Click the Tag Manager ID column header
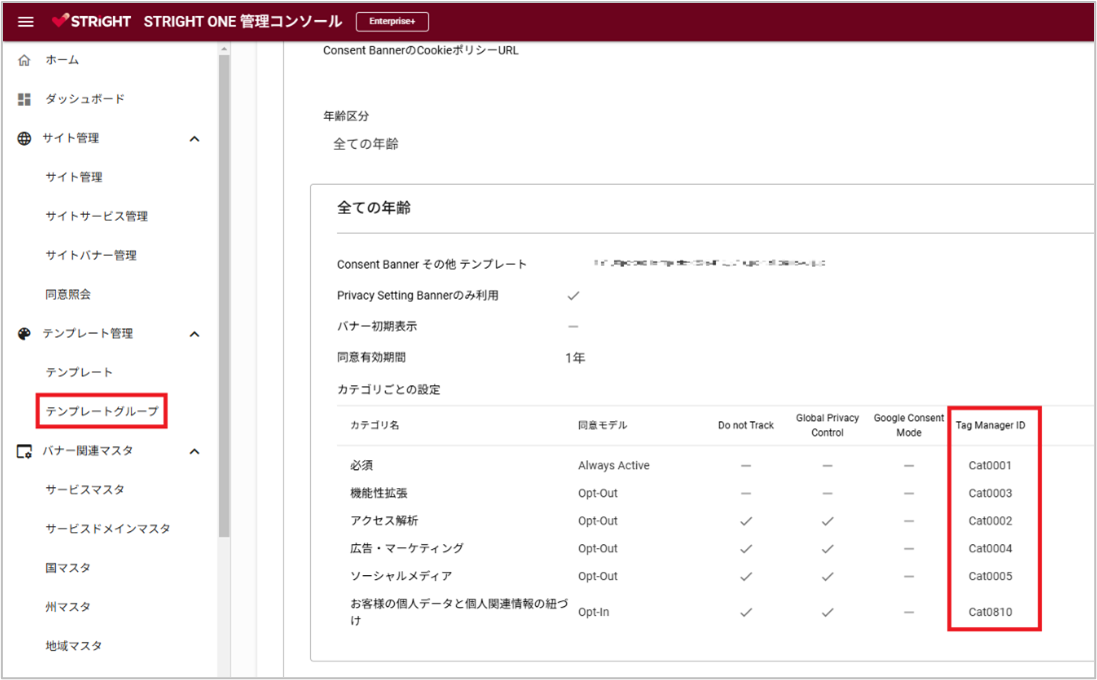The image size is (1097, 680). click(x=991, y=425)
